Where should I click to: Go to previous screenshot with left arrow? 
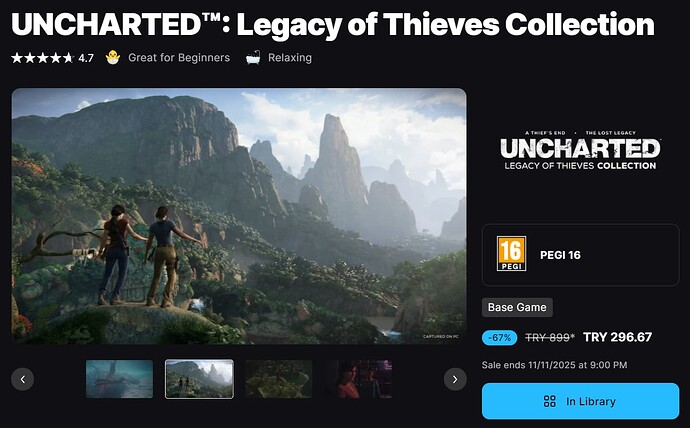(x=22, y=379)
